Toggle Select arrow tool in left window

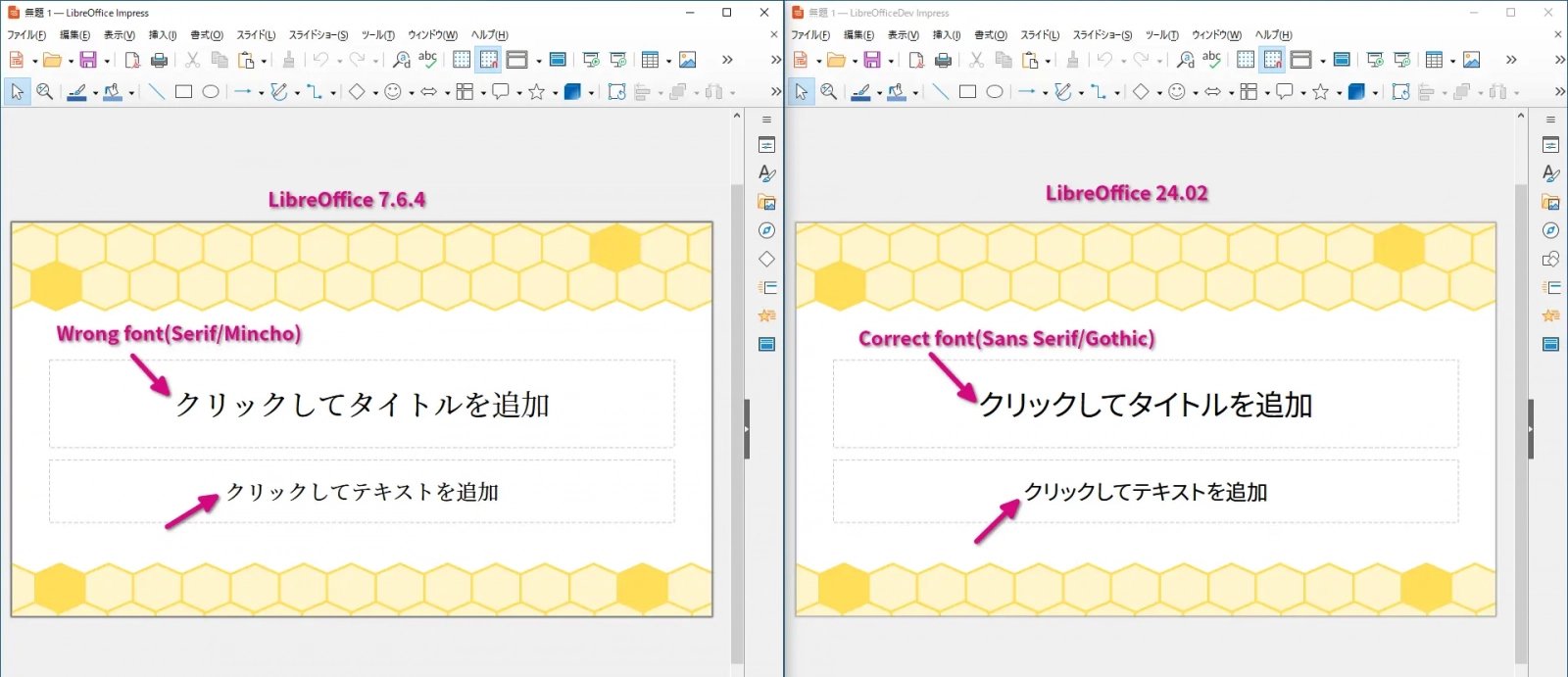coord(17,91)
